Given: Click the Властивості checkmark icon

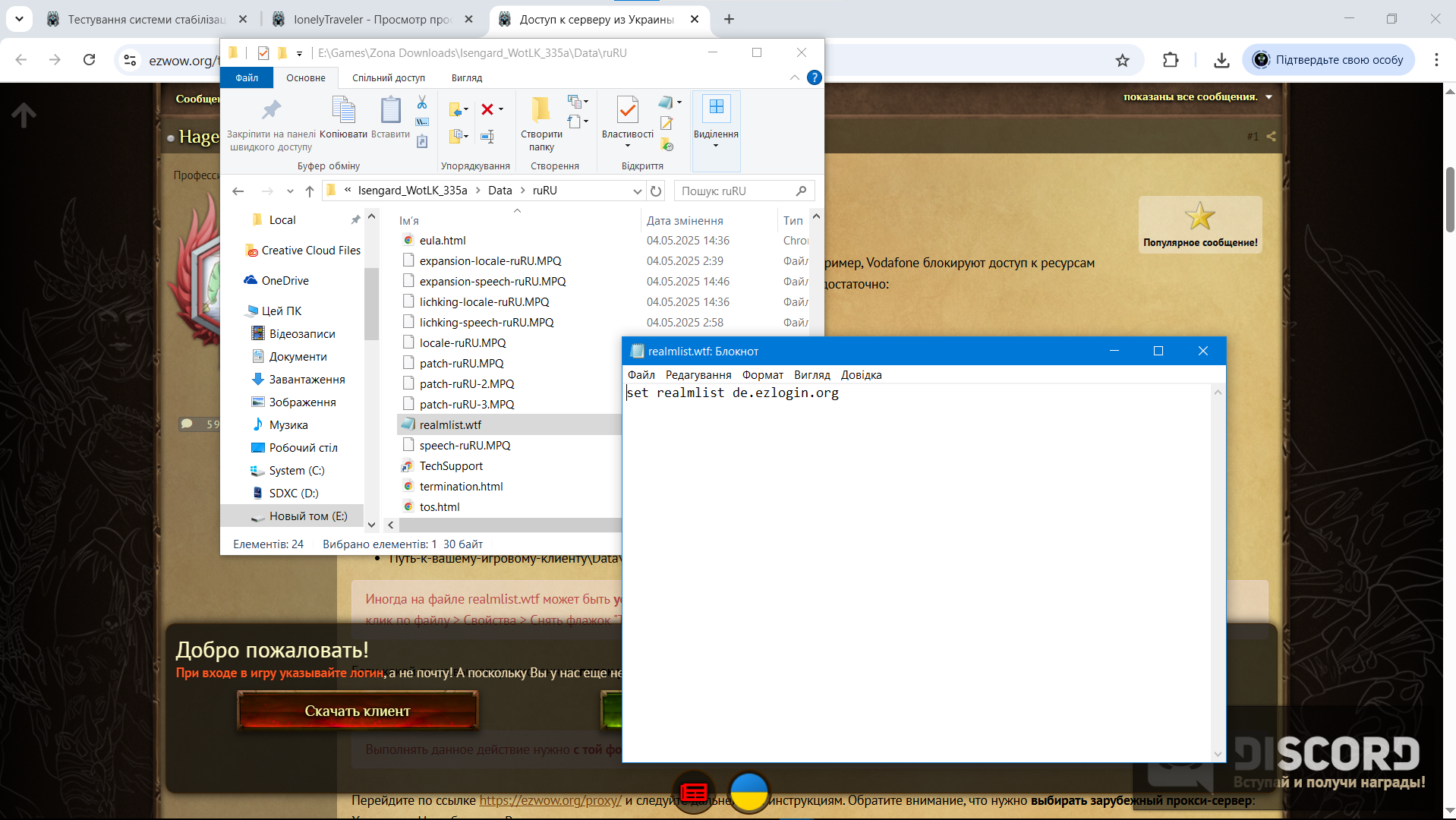Looking at the screenshot, I should pyautogui.click(x=627, y=110).
